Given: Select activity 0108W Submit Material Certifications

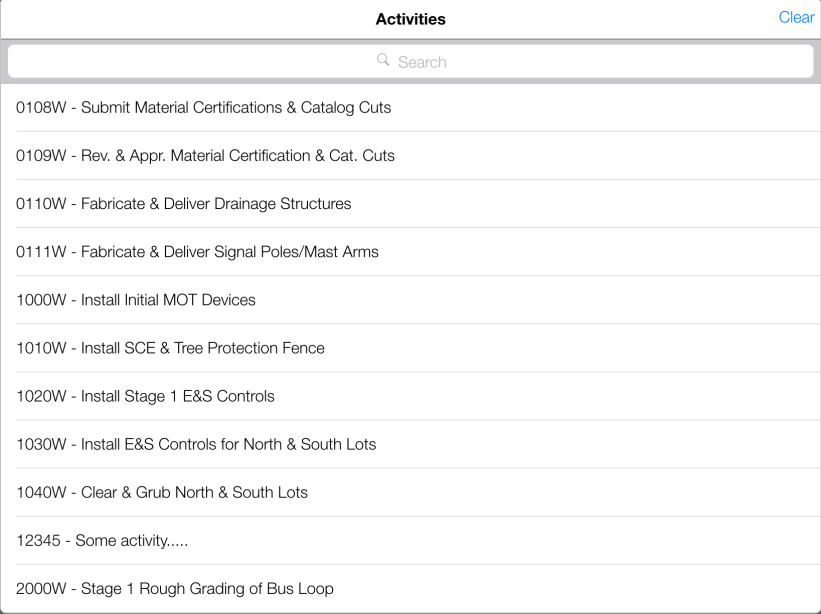Looking at the screenshot, I should click(204, 107).
